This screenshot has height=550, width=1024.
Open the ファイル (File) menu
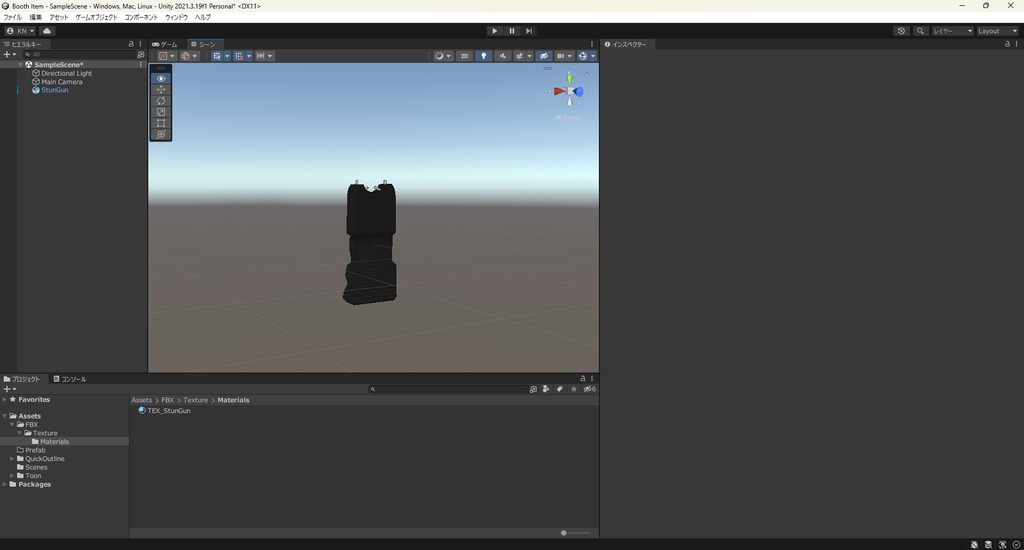[12, 18]
